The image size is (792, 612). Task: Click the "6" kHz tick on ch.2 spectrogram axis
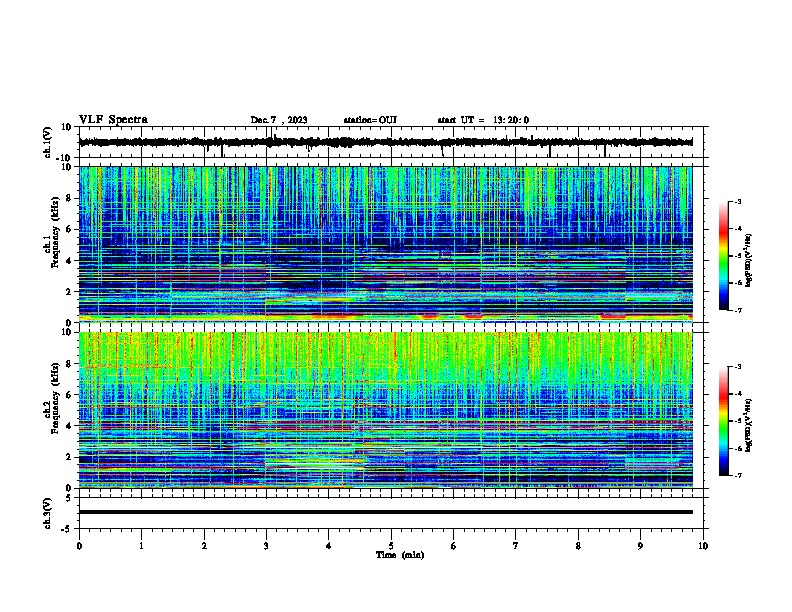pyautogui.click(x=69, y=395)
